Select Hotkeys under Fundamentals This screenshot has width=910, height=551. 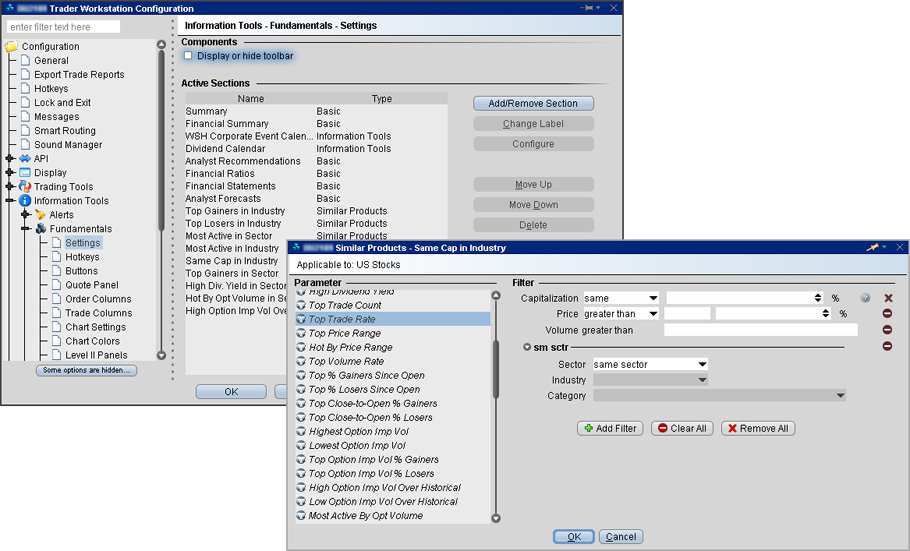82,257
